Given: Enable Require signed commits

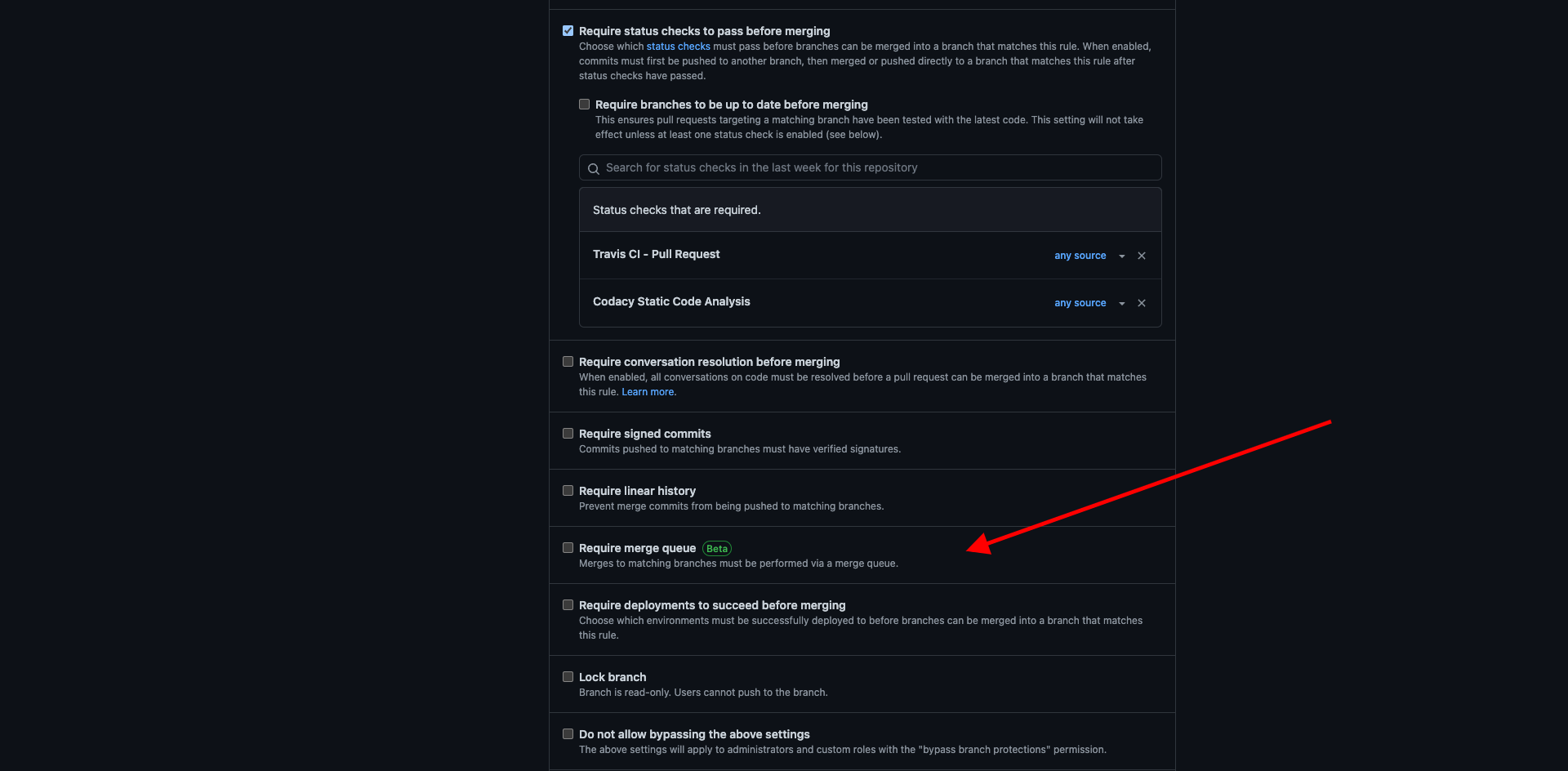Looking at the screenshot, I should pos(568,433).
